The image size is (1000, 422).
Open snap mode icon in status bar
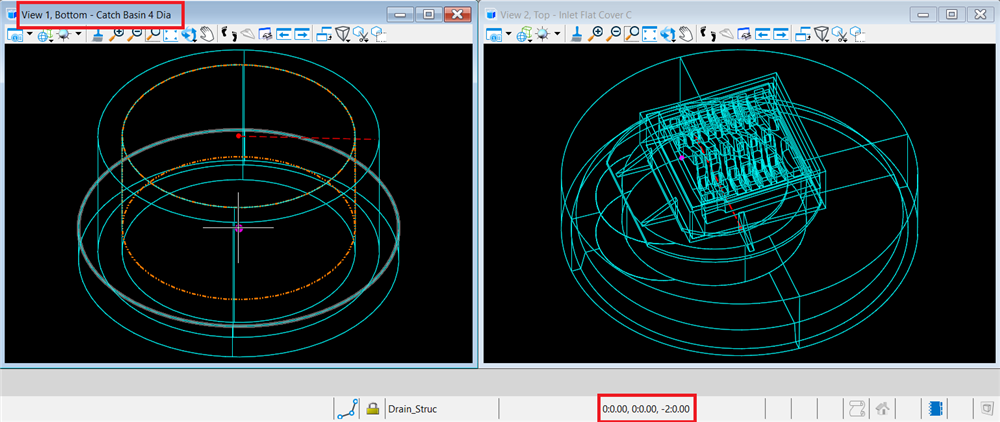point(348,408)
